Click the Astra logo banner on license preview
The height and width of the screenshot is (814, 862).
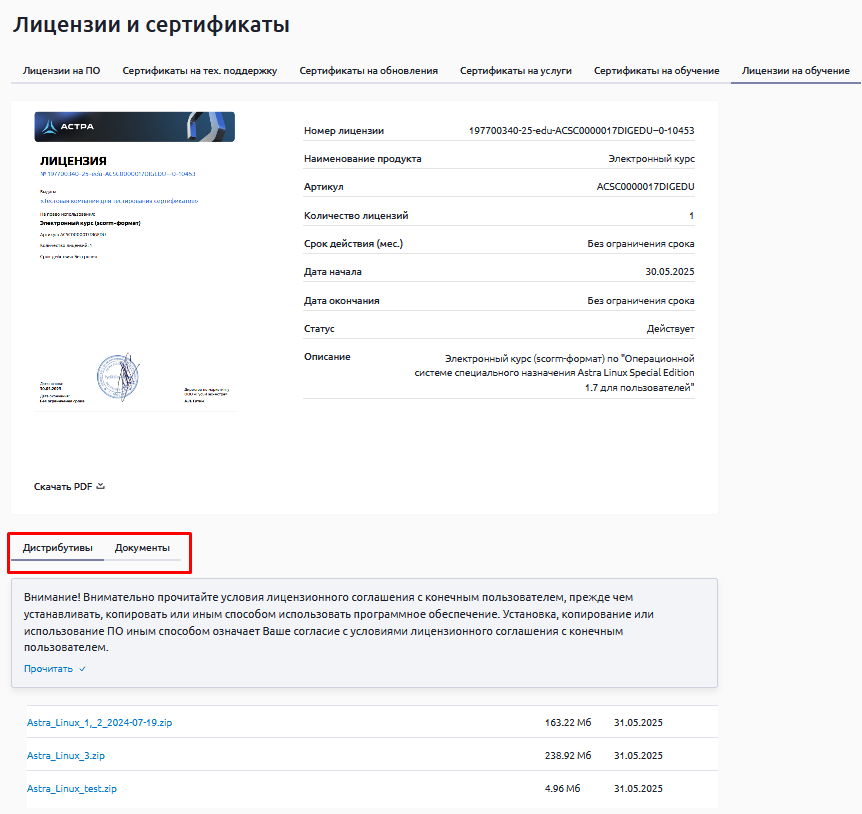click(x=135, y=127)
